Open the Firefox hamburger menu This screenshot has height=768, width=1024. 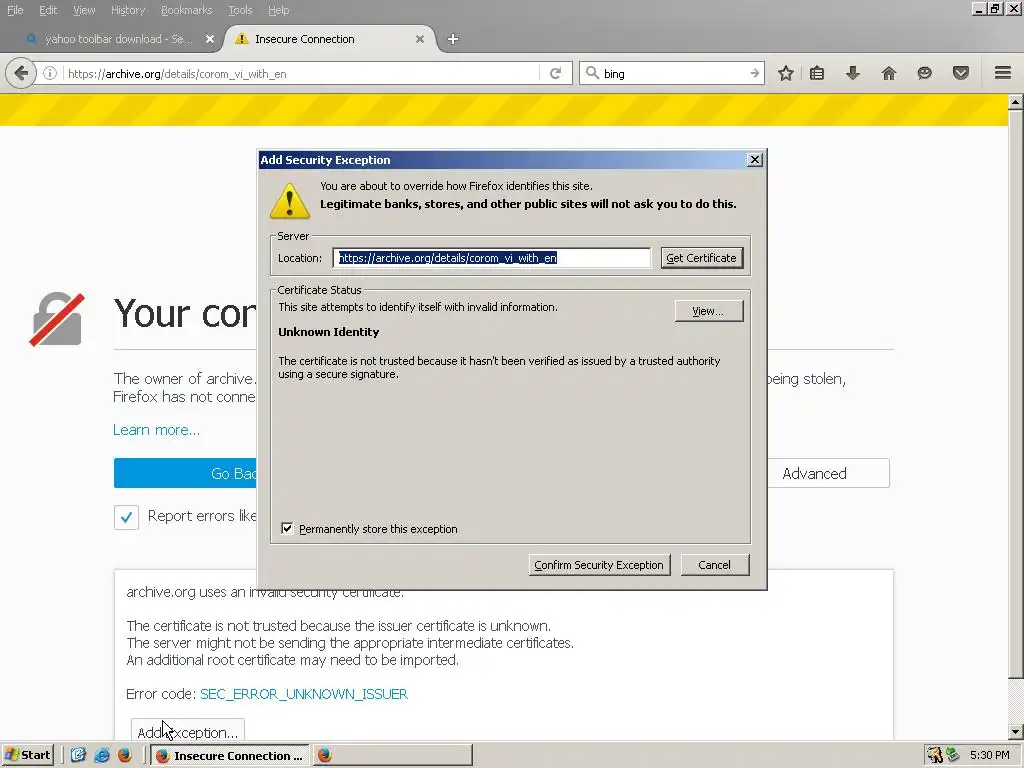1003,73
